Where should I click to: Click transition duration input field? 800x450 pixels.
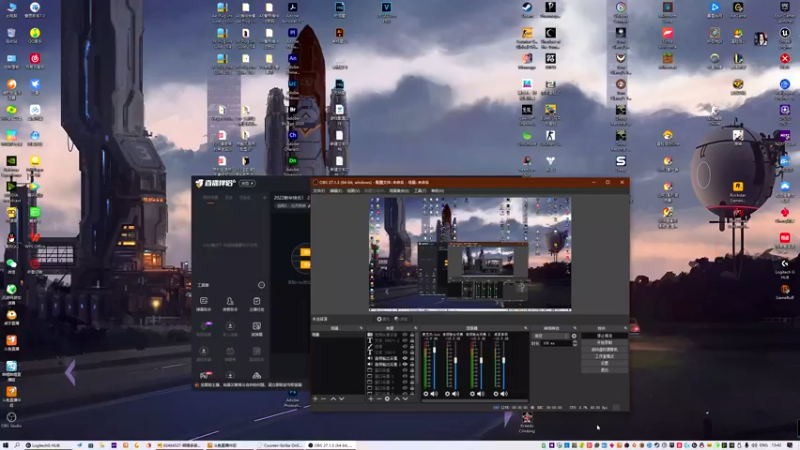point(556,343)
